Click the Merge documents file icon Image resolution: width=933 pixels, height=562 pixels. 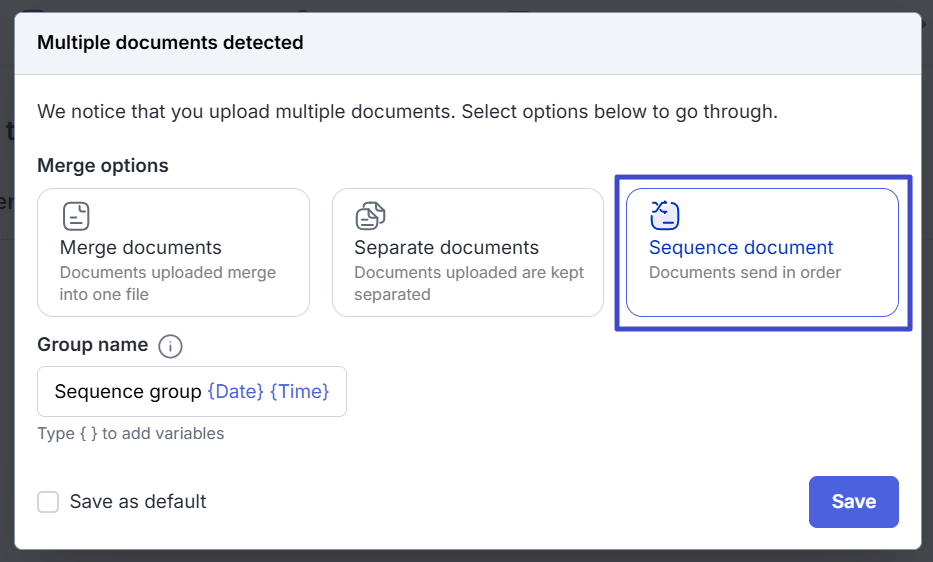coord(76,215)
